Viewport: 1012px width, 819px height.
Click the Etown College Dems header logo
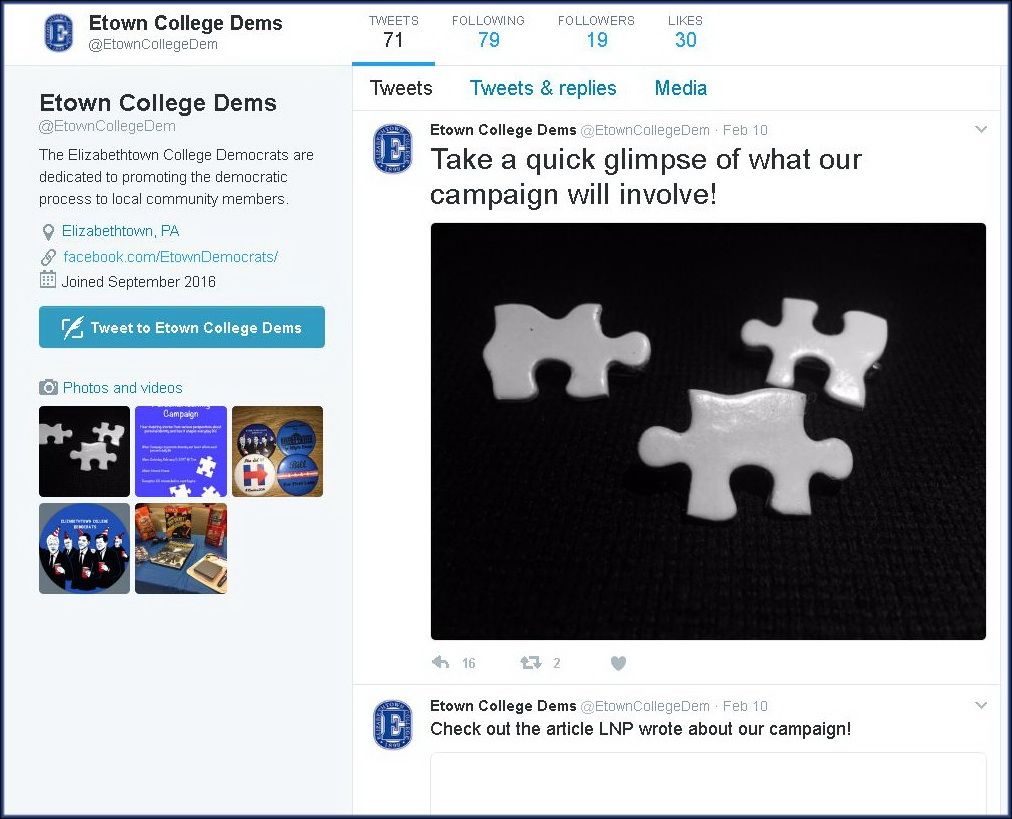point(59,33)
